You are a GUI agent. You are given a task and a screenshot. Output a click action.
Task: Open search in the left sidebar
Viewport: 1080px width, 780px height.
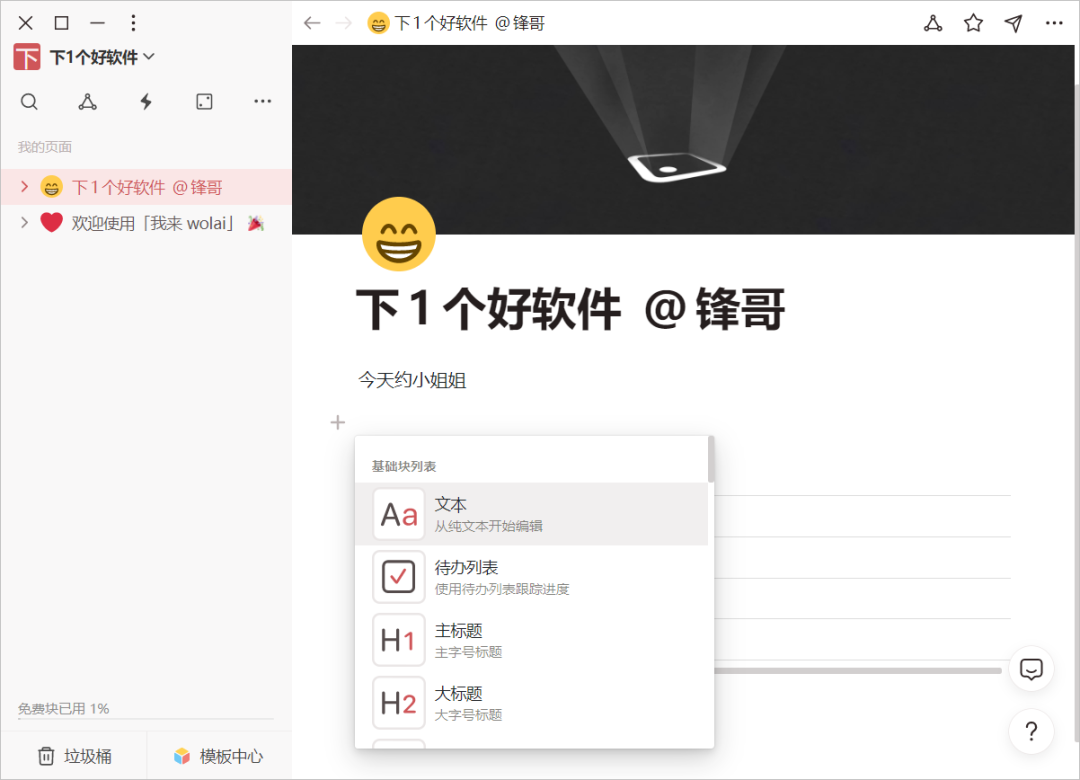[x=29, y=101]
